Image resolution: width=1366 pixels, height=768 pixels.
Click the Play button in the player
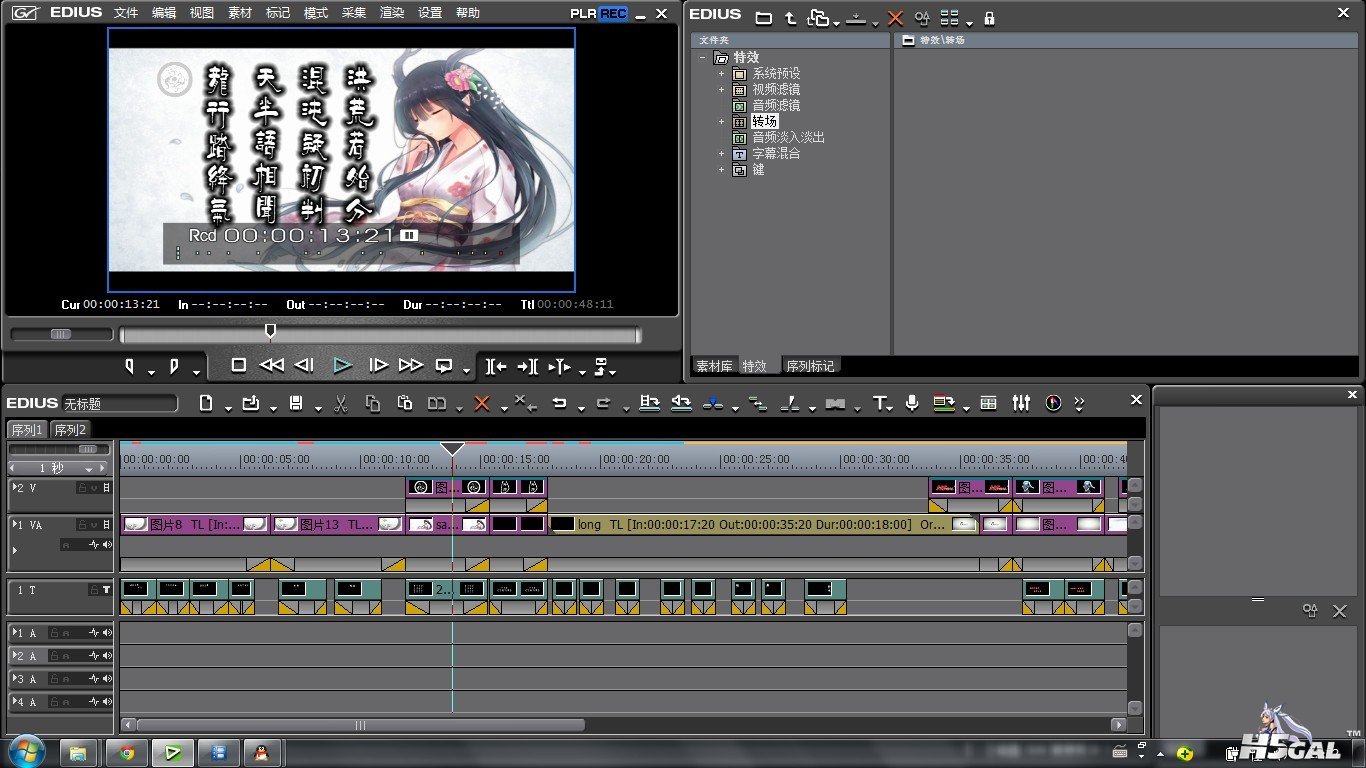(x=342, y=366)
